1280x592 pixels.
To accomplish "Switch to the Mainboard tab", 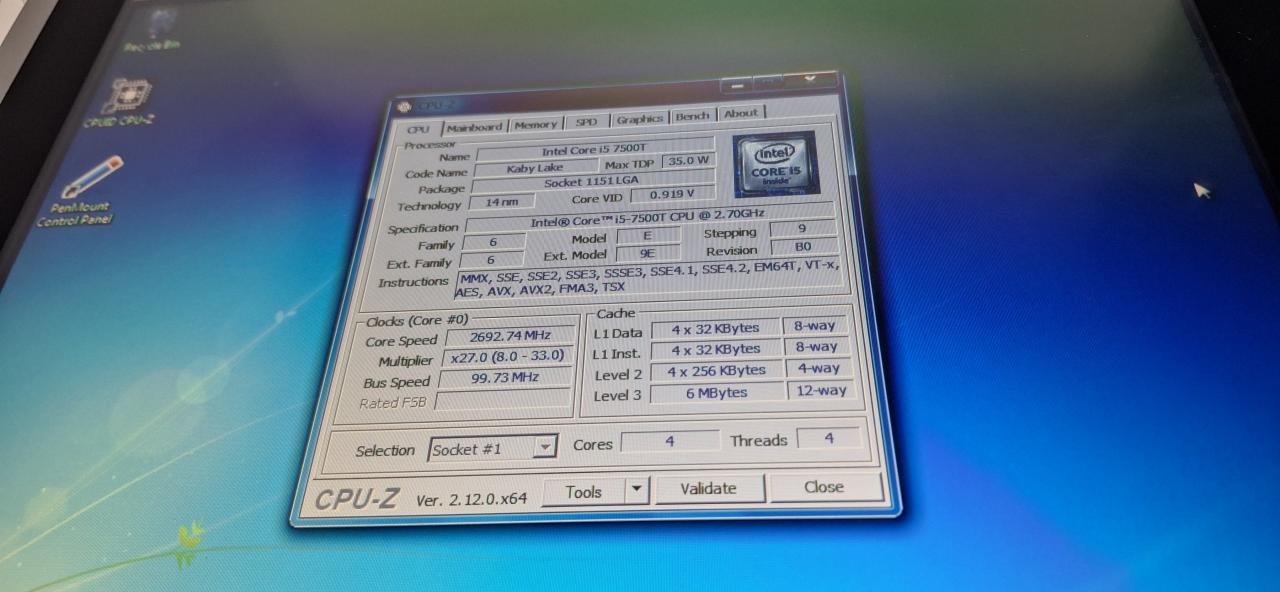I will 475,127.
